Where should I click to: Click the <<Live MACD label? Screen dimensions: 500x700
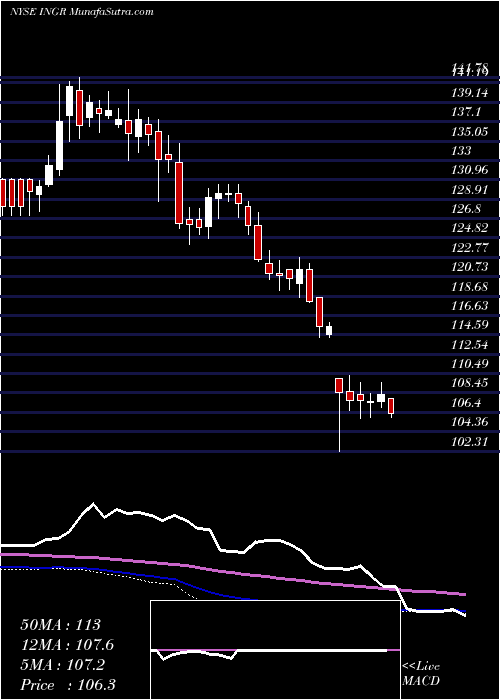point(421,674)
